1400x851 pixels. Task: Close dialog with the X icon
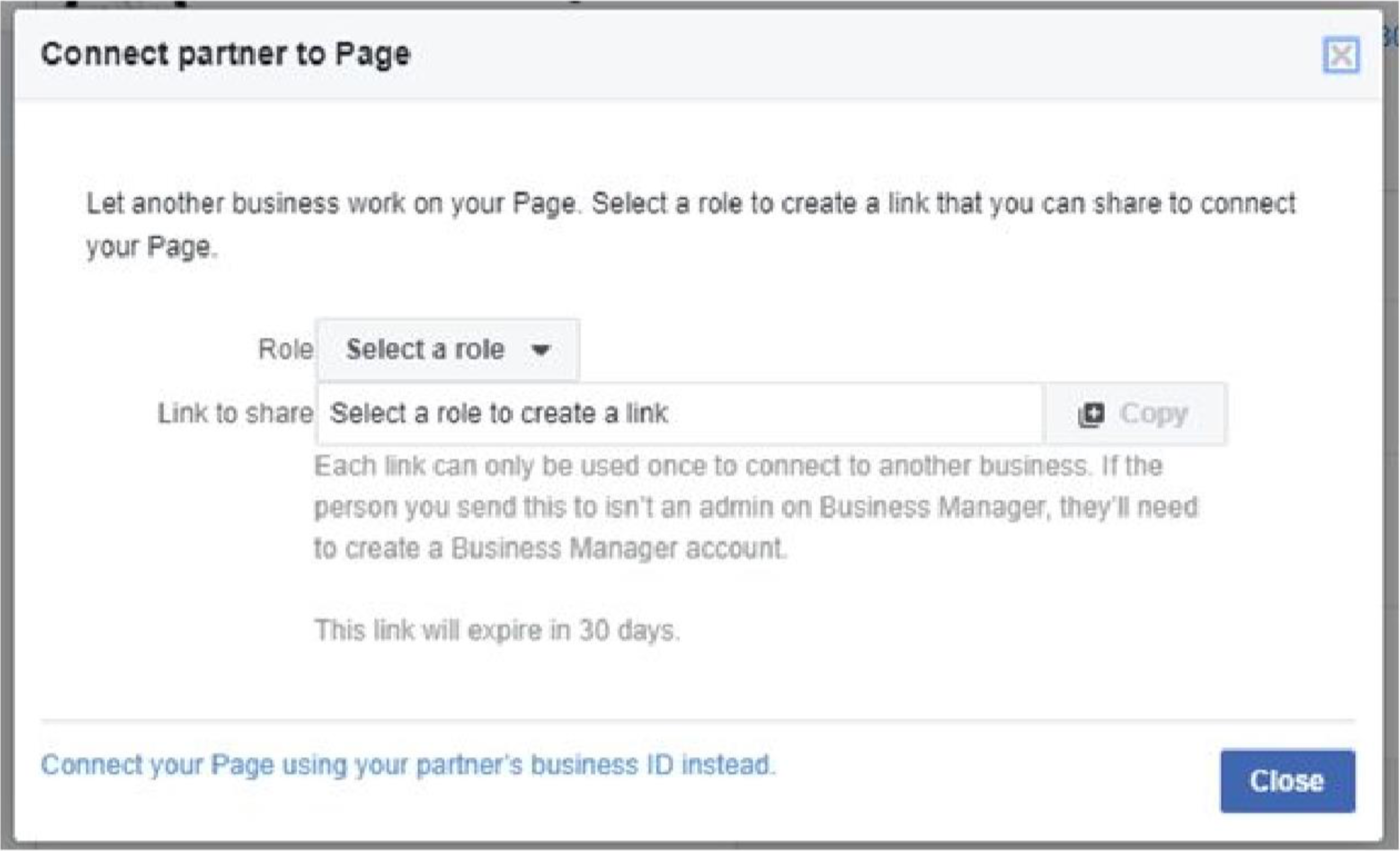point(1341,55)
